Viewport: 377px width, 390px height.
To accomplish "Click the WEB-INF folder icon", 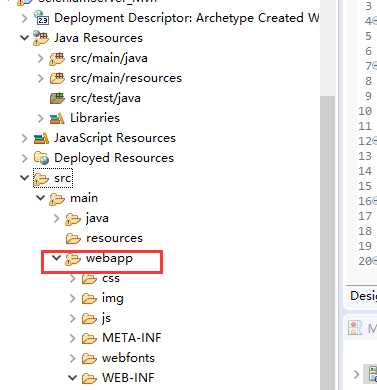I will point(89,378).
